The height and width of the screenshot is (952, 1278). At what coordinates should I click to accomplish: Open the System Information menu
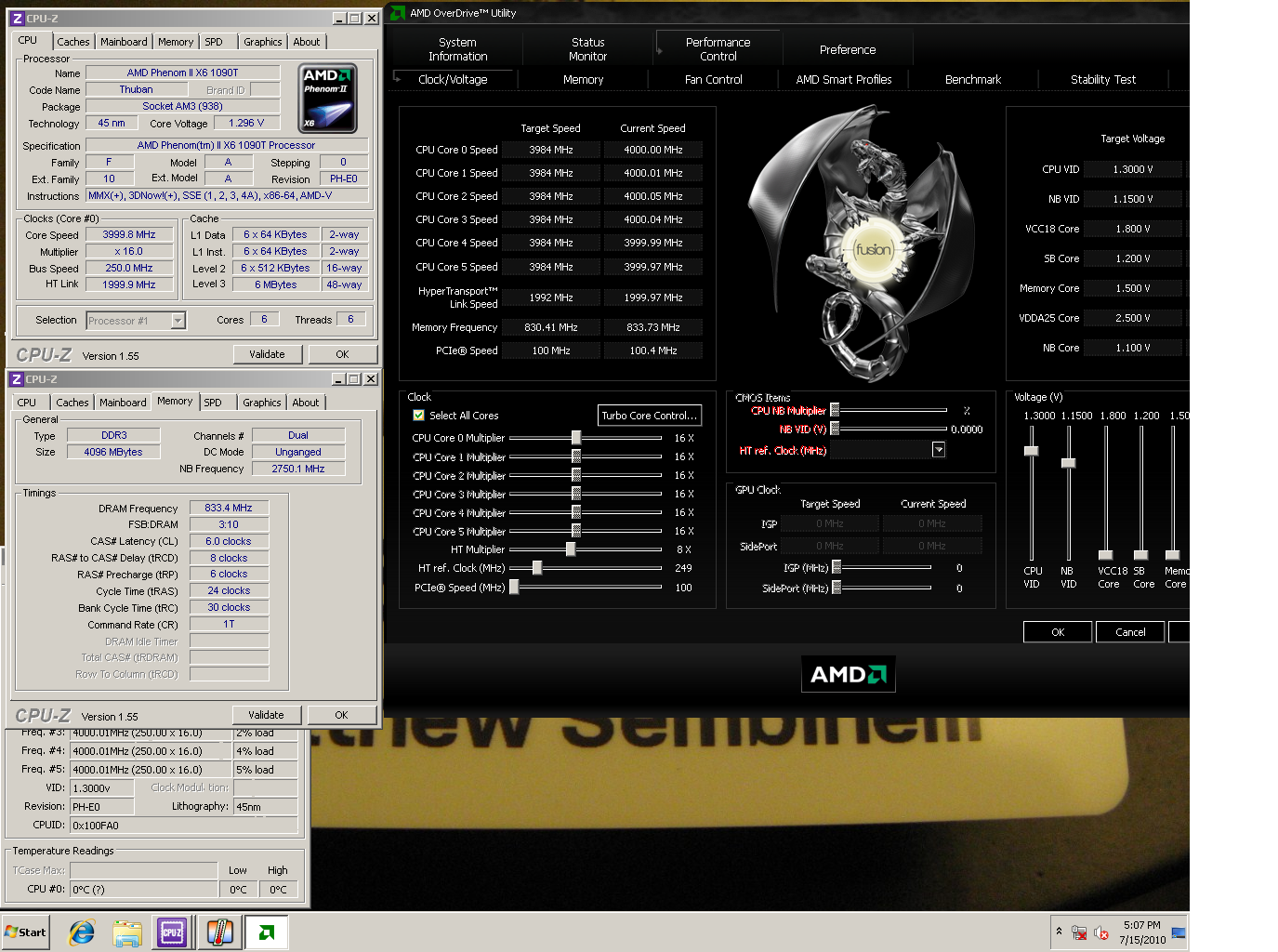[457, 49]
